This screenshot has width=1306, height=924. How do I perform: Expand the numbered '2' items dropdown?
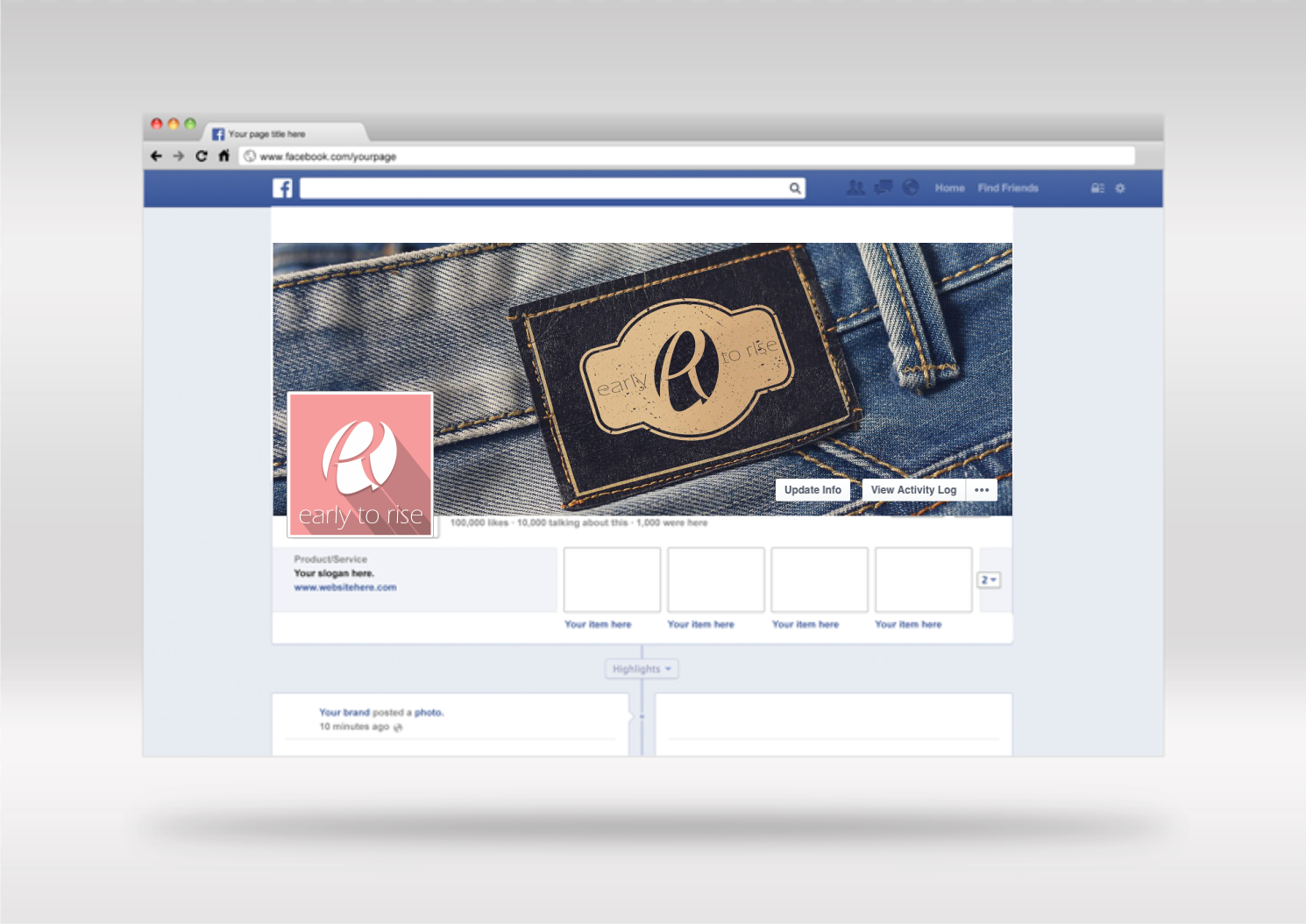989,580
